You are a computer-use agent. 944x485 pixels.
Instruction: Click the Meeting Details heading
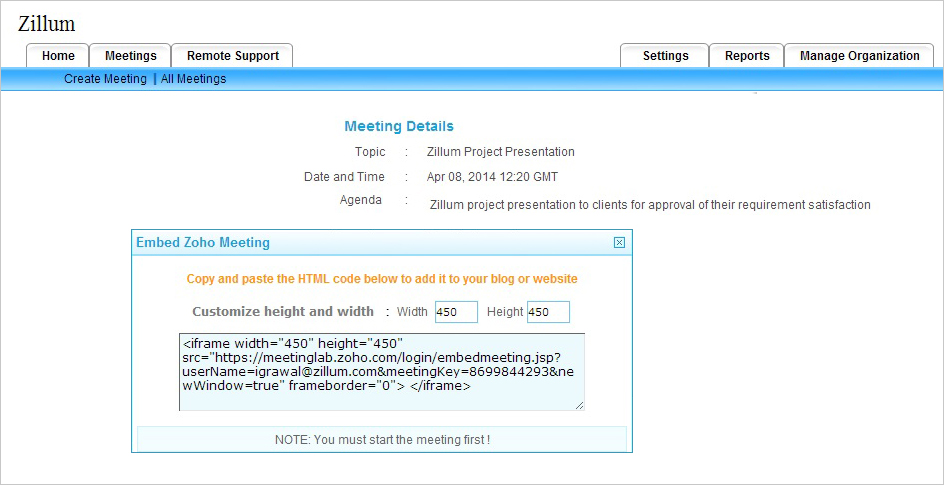pos(399,126)
